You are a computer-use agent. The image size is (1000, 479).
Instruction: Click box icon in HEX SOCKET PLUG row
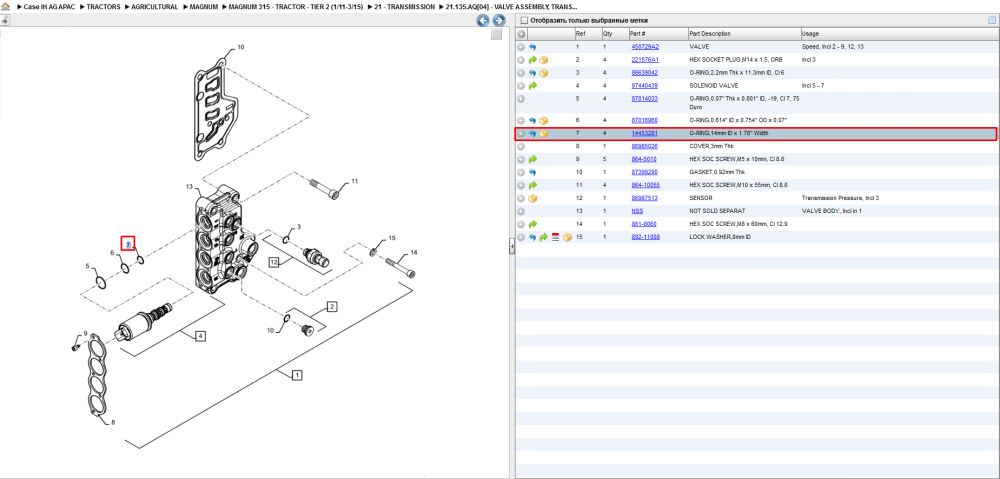[543, 60]
